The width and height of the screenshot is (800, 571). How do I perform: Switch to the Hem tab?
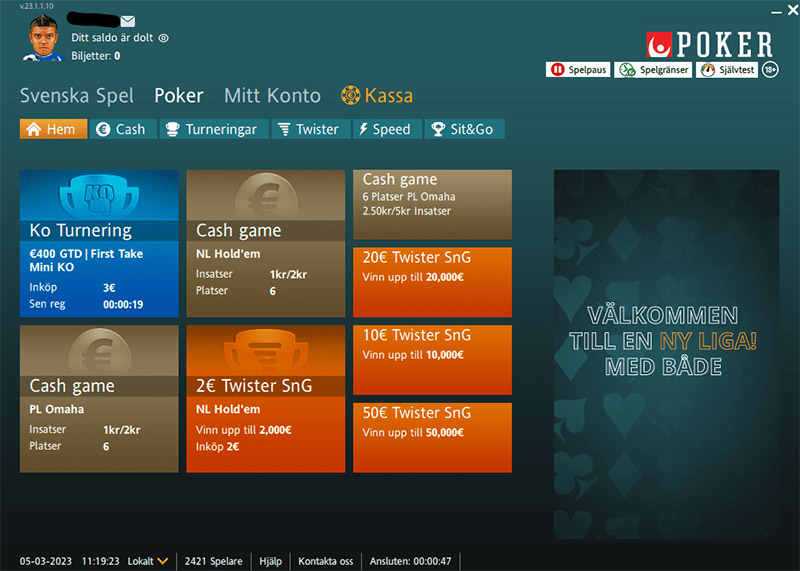point(54,129)
